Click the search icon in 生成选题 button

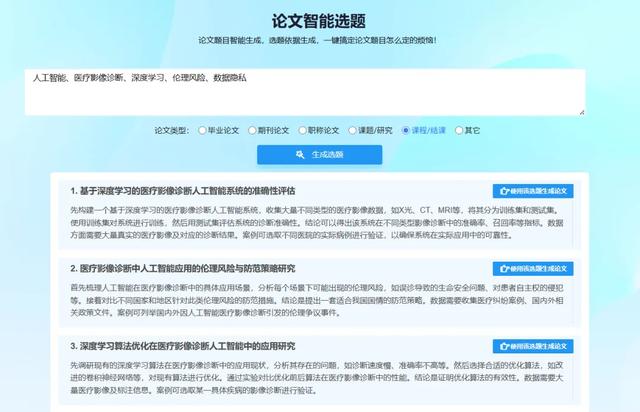pos(300,155)
